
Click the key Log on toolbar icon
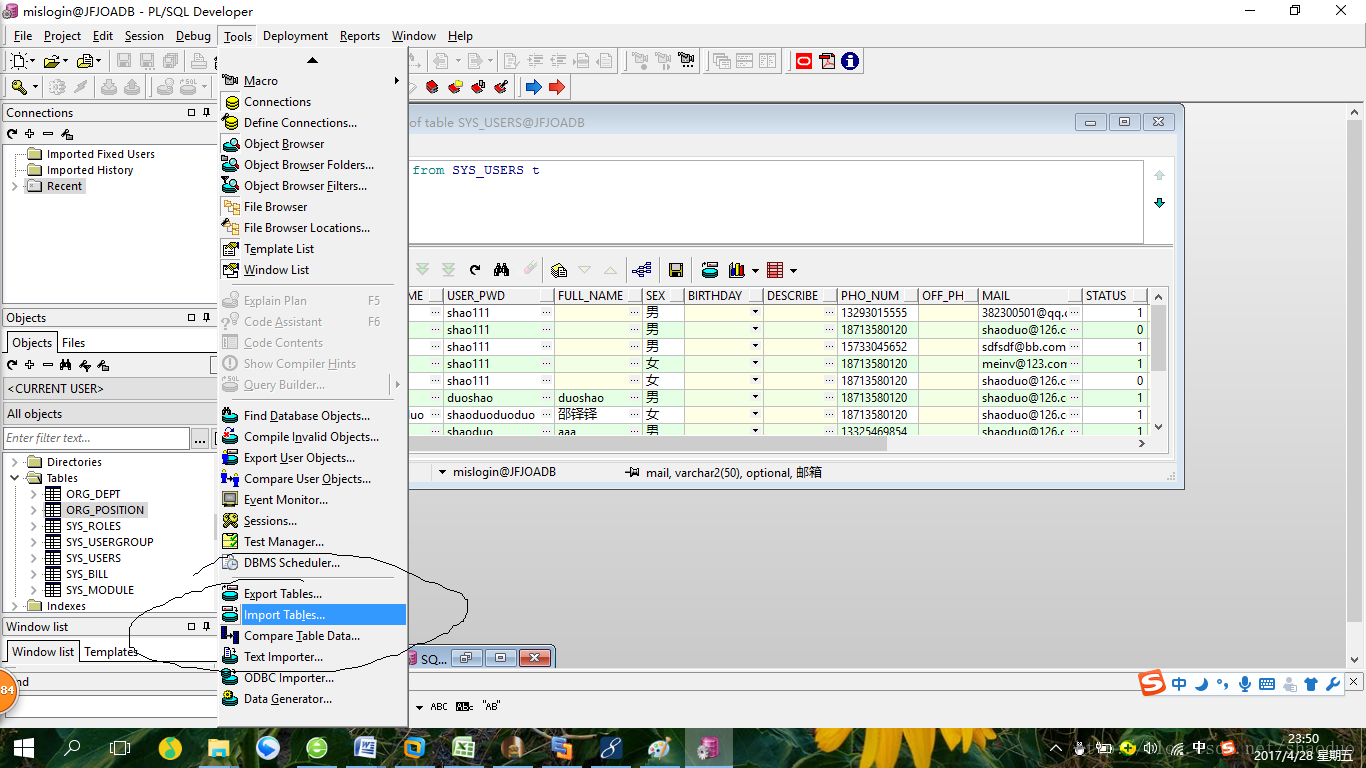pos(19,87)
